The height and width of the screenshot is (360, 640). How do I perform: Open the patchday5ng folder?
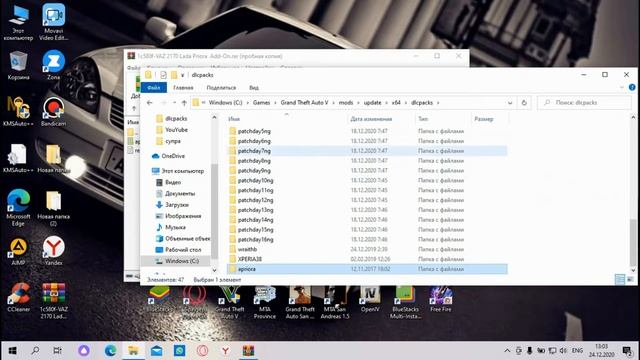(x=254, y=131)
